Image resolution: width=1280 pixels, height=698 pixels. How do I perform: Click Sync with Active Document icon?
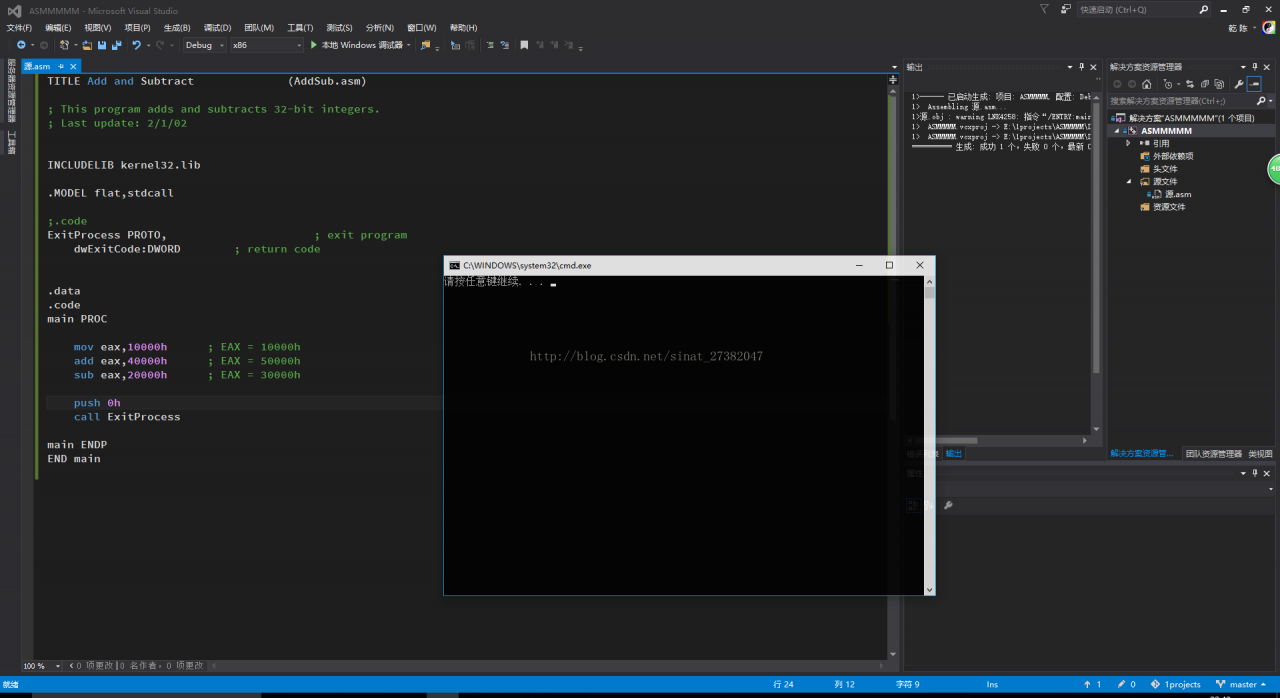click(1191, 85)
